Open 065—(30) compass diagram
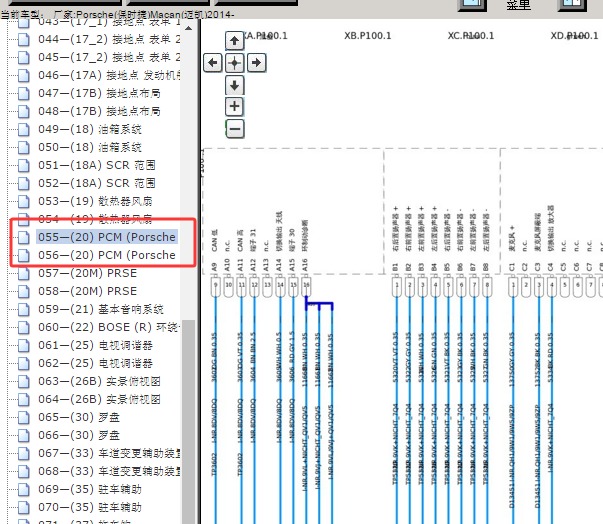This screenshot has height=524, width=603. tap(79, 417)
